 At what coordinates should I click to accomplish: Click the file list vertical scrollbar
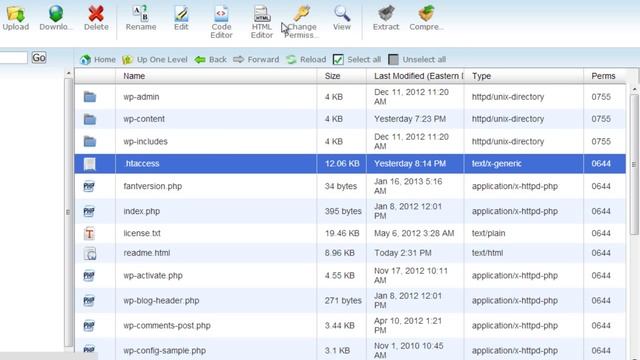point(634,164)
